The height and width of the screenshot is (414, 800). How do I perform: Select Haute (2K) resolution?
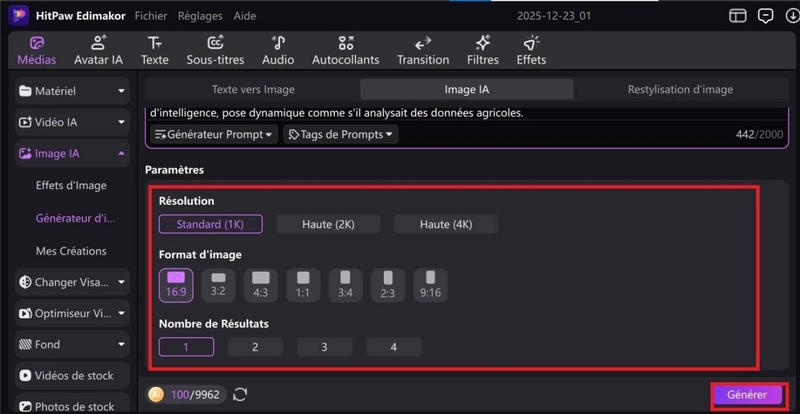click(328, 224)
